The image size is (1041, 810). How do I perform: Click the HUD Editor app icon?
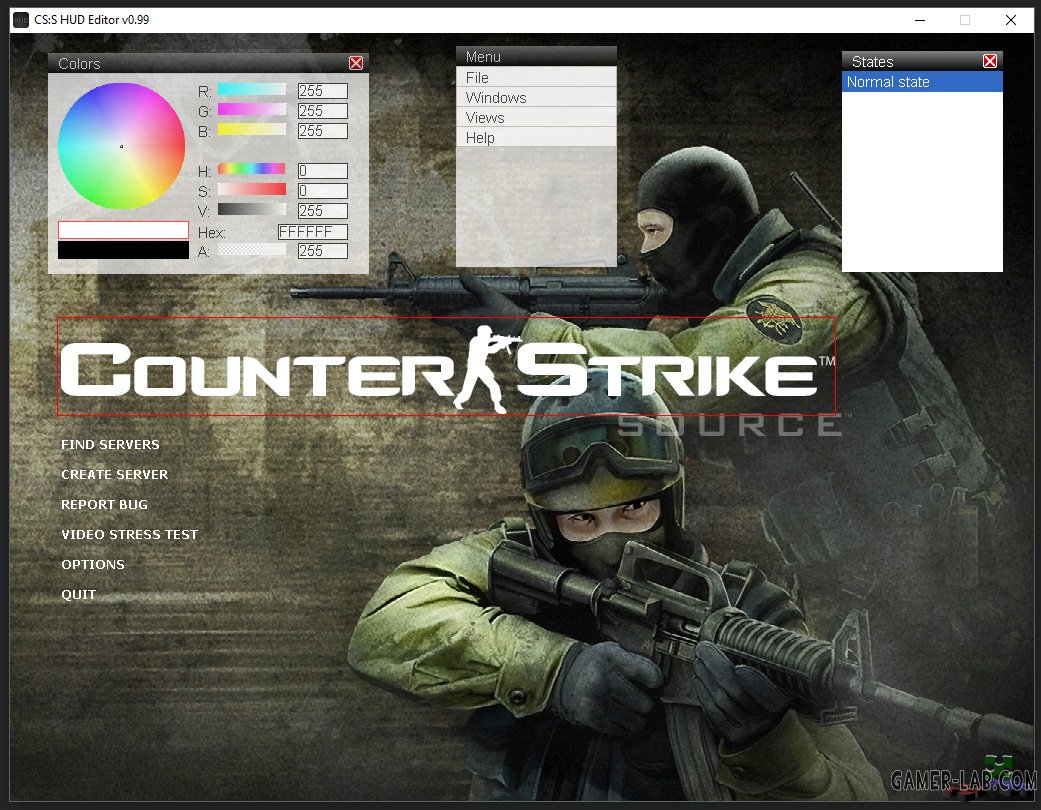pos(21,20)
